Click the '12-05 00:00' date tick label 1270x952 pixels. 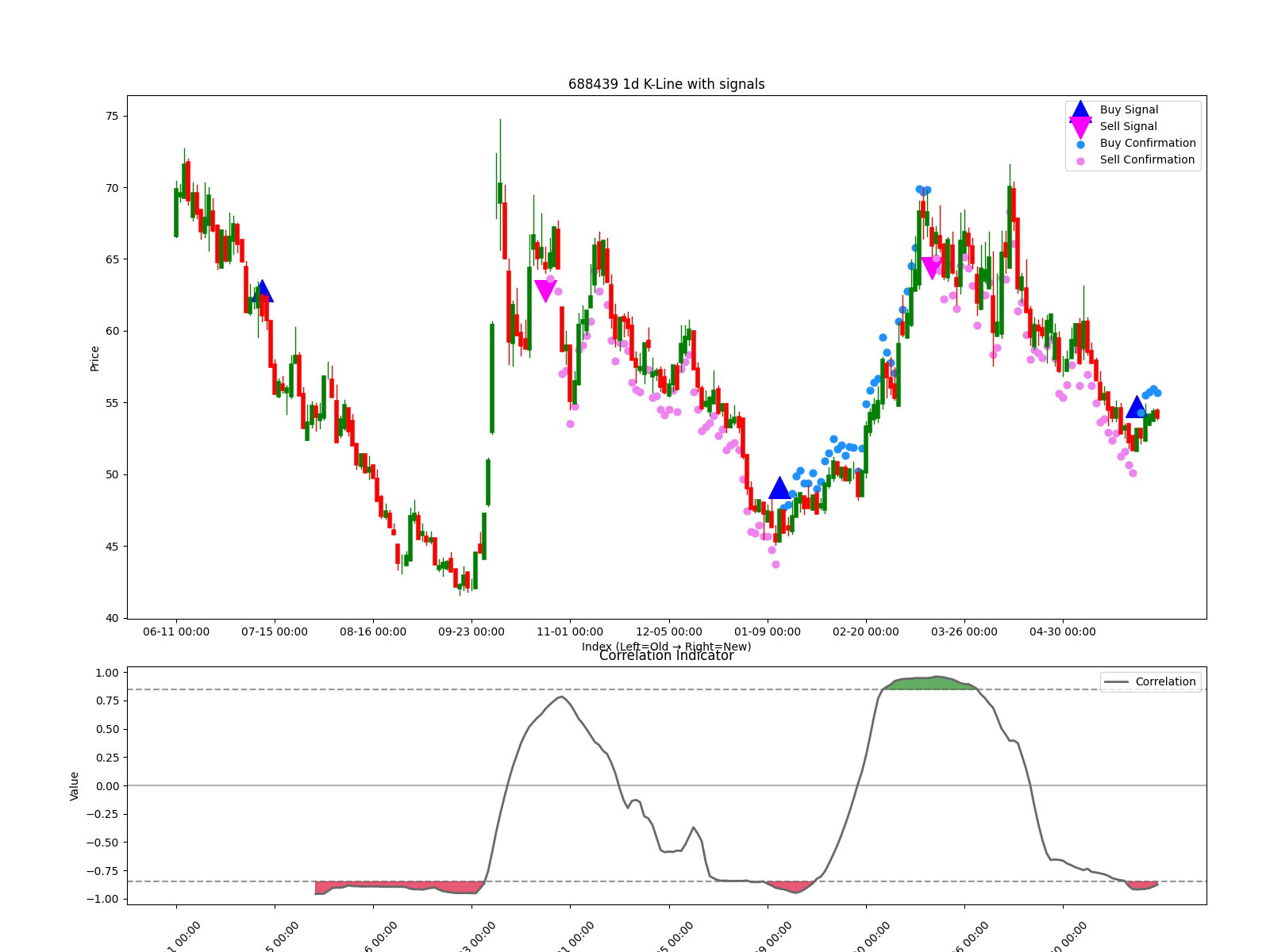669,631
